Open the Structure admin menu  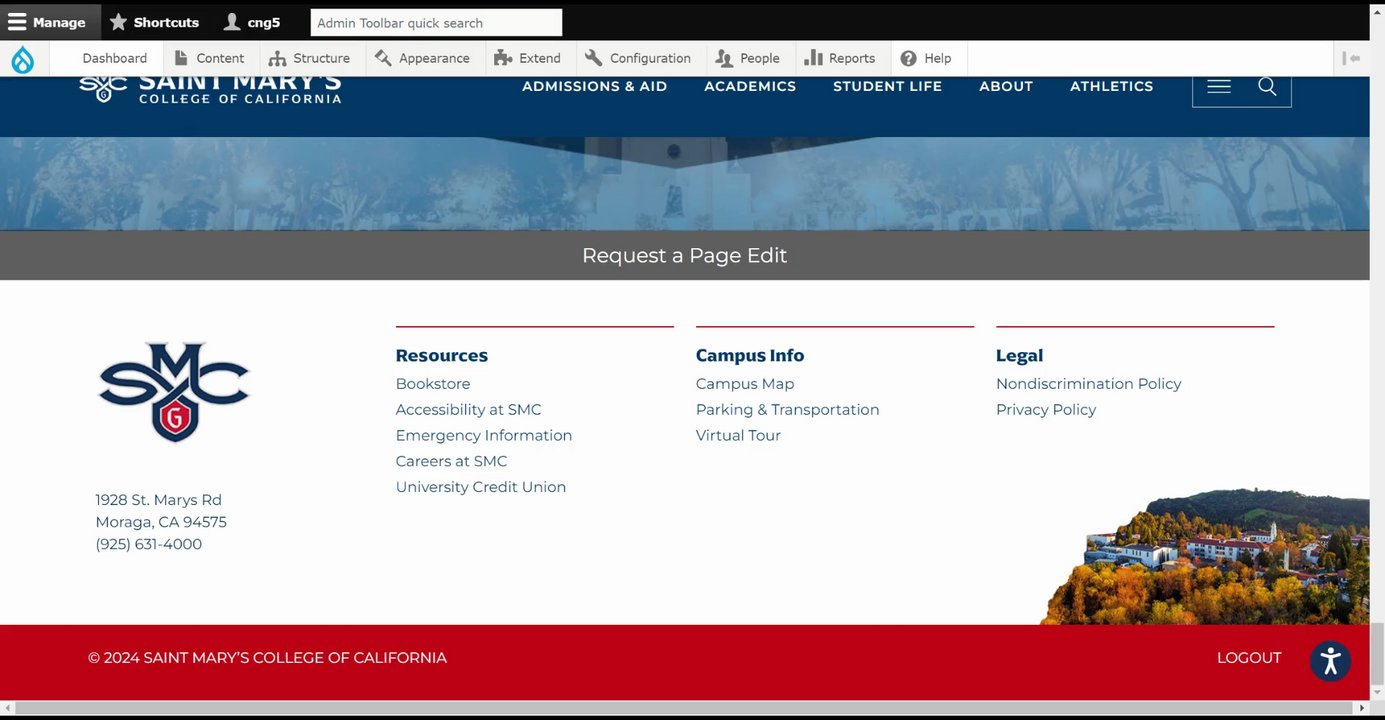[x=309, y=58]
